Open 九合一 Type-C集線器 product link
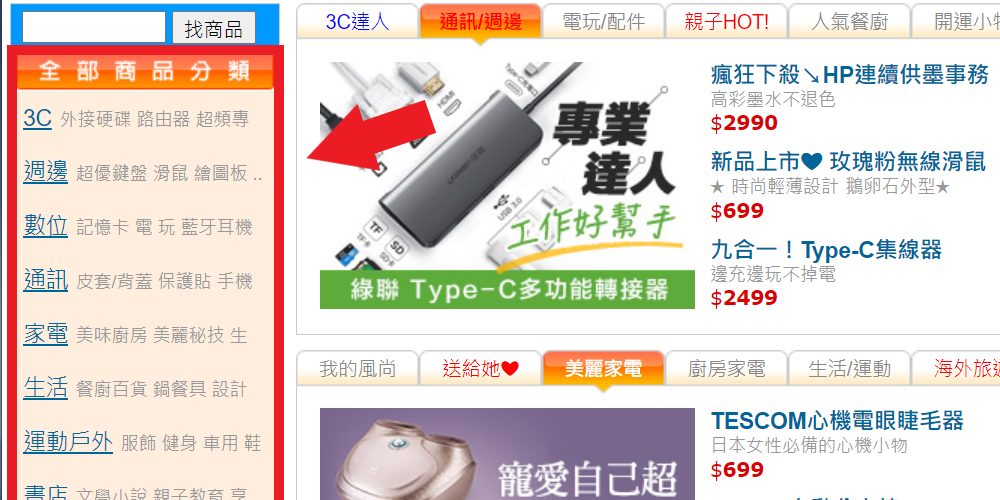The width and height of the screenshot is (1000, 500). click(x=826, y=249)
